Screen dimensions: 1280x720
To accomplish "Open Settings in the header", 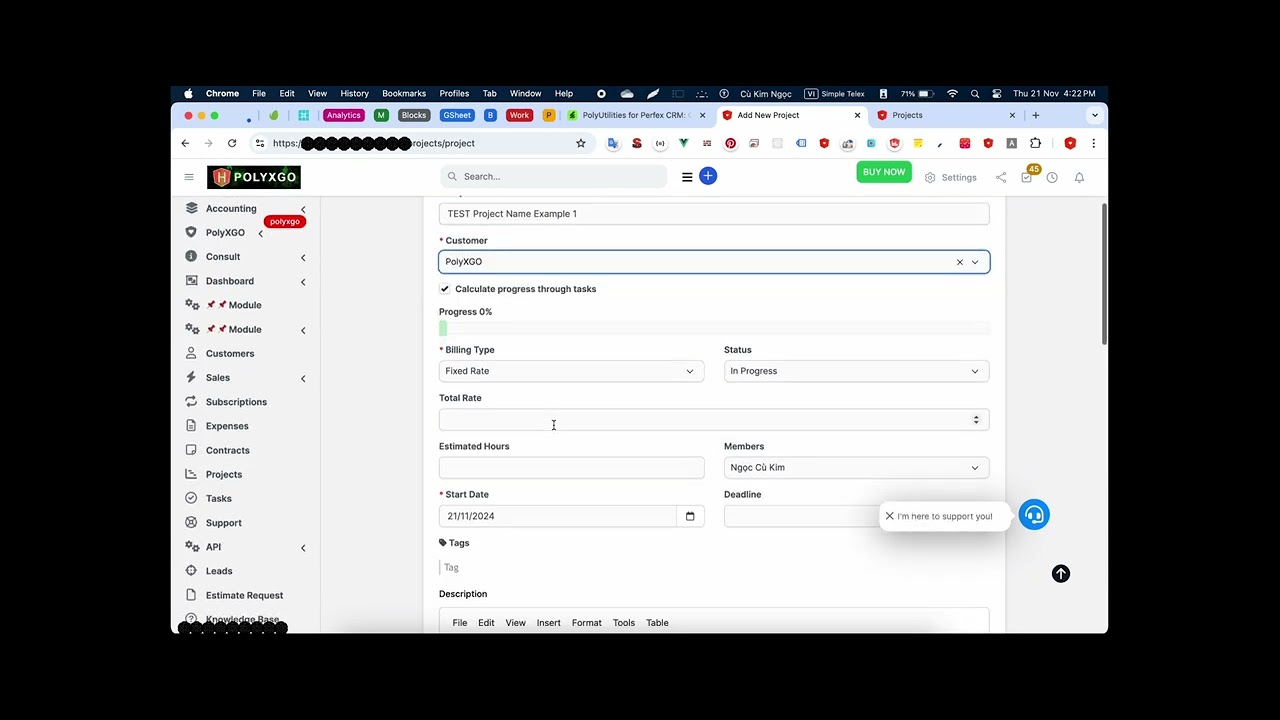I will tap(950, 177).
